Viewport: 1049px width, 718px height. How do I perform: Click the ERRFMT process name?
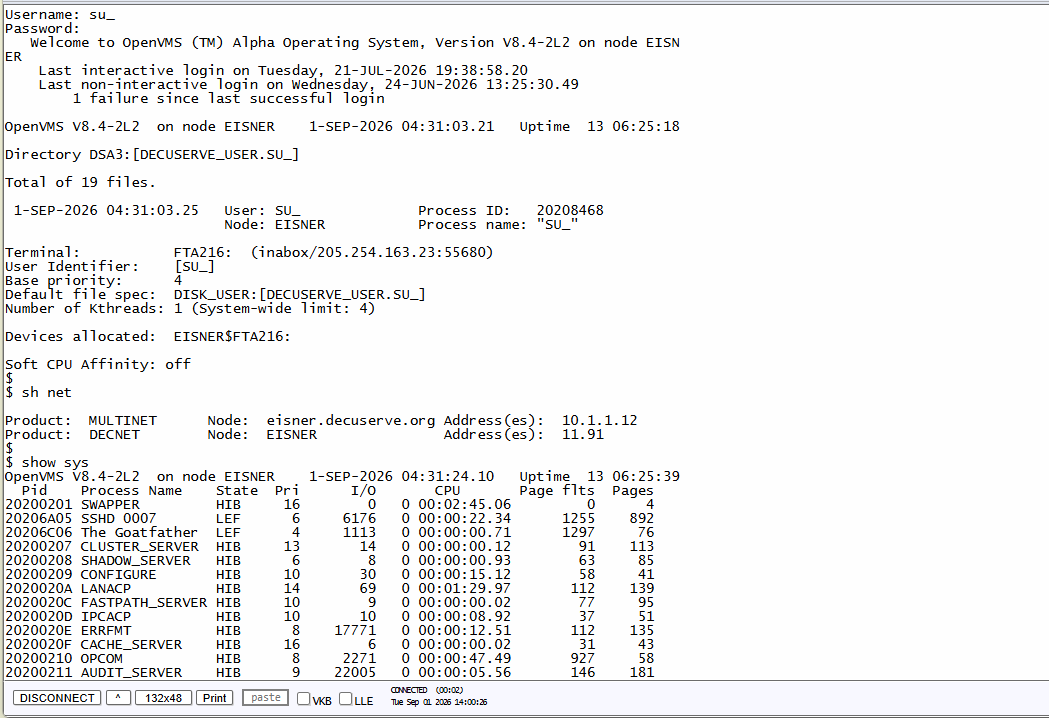106,631
